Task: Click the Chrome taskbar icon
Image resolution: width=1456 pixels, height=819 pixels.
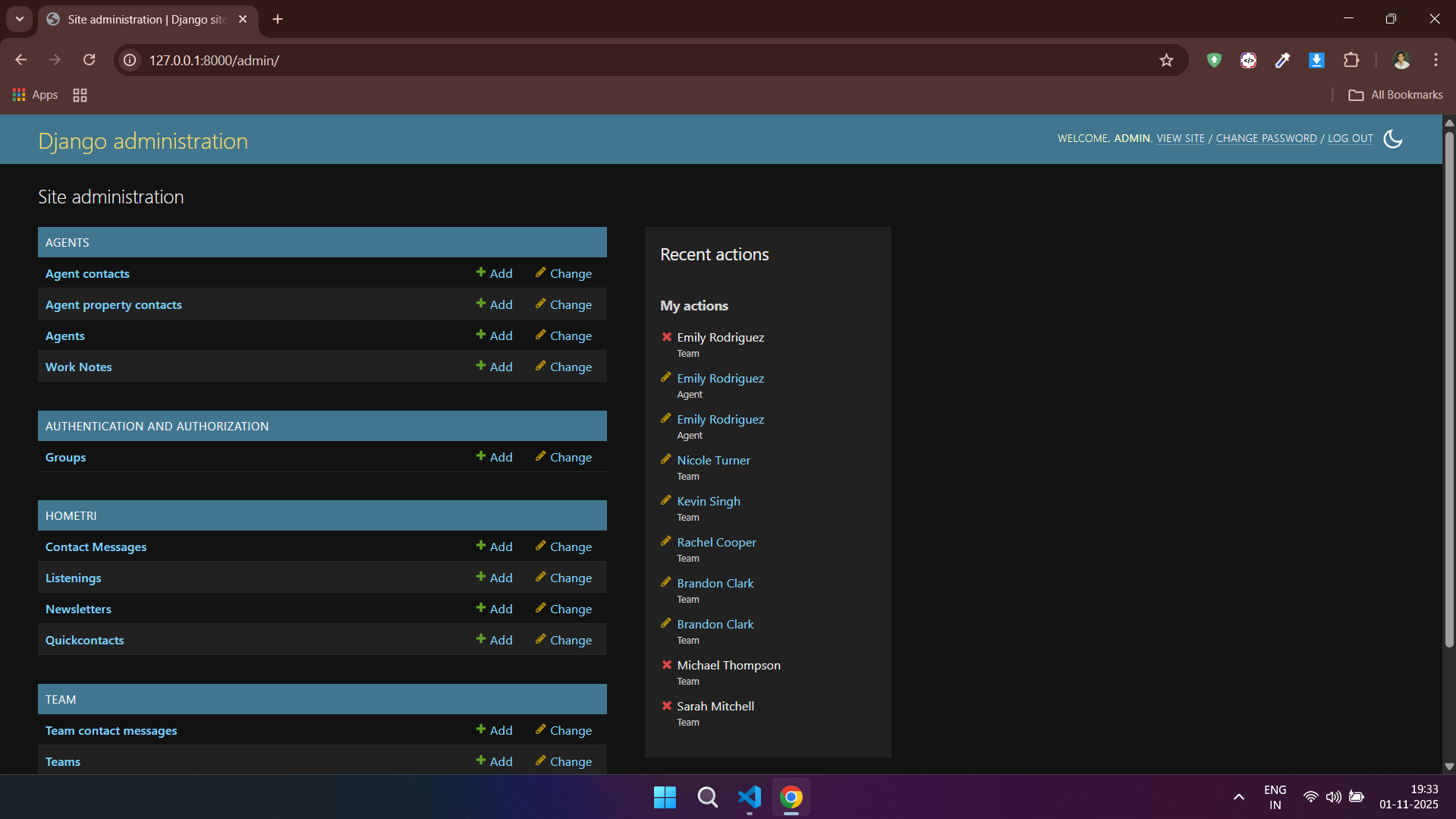Action: [x=791, y=797]
